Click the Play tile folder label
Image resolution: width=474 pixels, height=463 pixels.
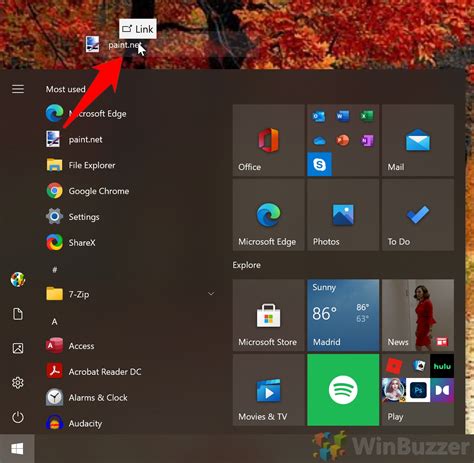pyautogui.click(x=395, y=417)
